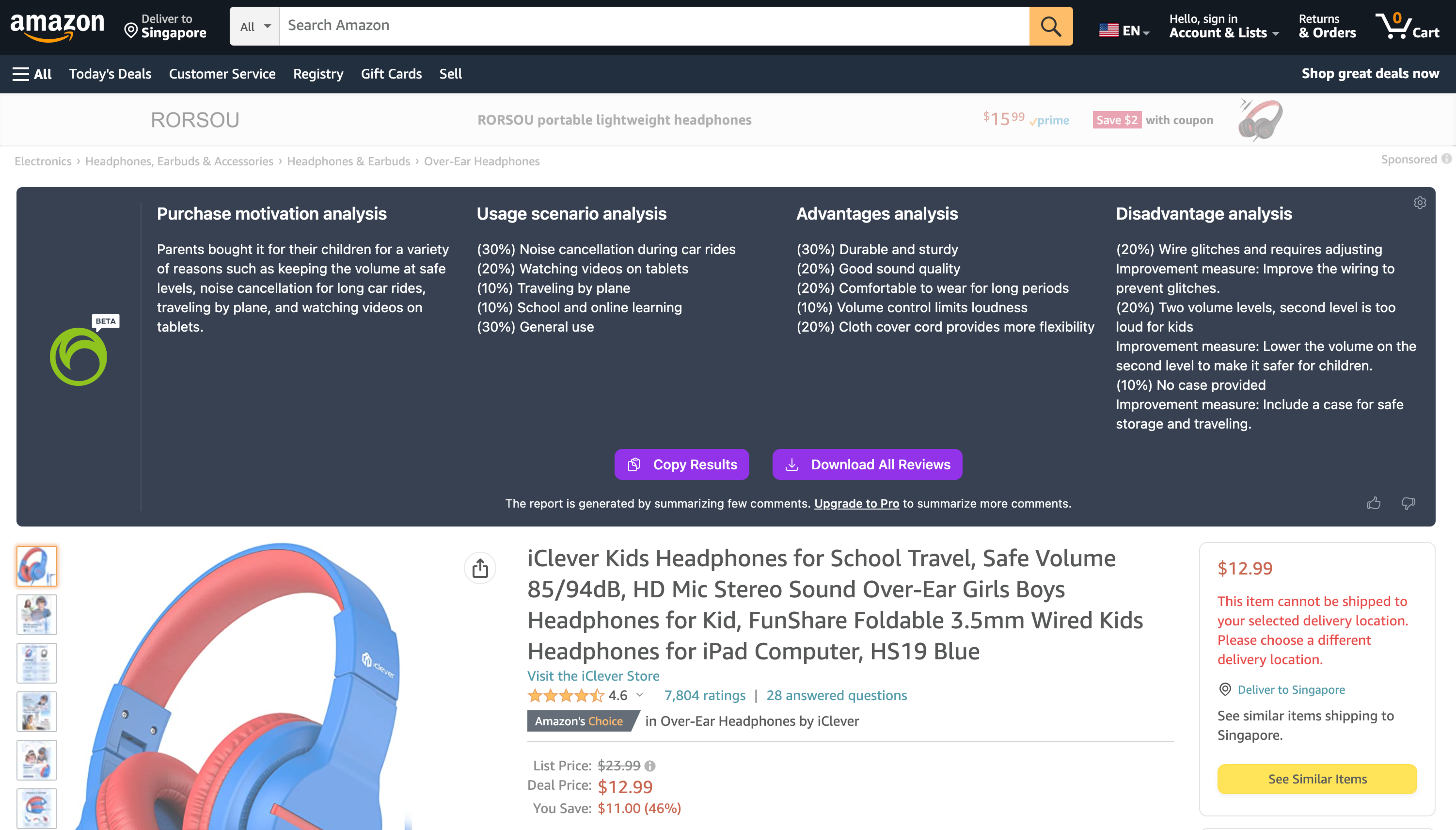This screenshot has height=830, width=1456.
Task: Click the shopping cart icon
Action: (x=1408, y=26)
